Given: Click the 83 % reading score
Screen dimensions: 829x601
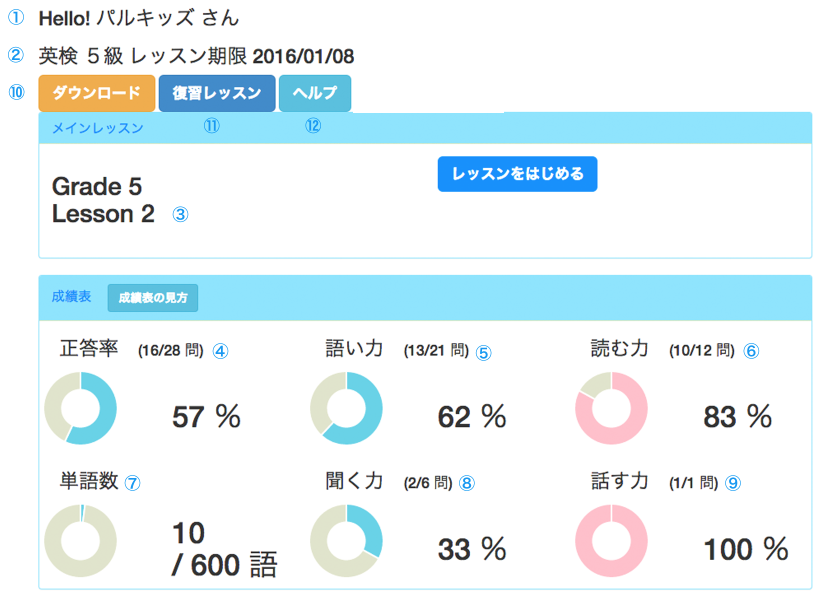Looking at the screenshot, I should [737, 416].
